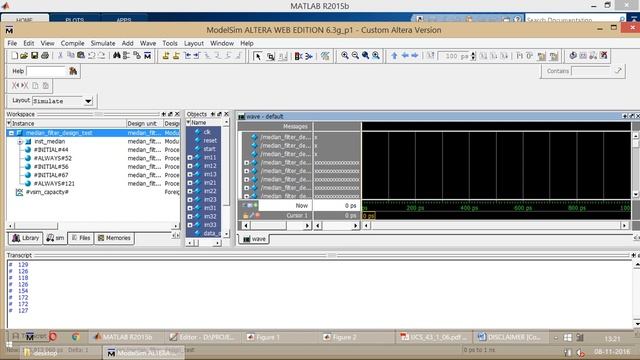Expand the im33 object in Objects pane
Image resolution: width=640 pixels, height=360 pixels.
click(190, 225)
